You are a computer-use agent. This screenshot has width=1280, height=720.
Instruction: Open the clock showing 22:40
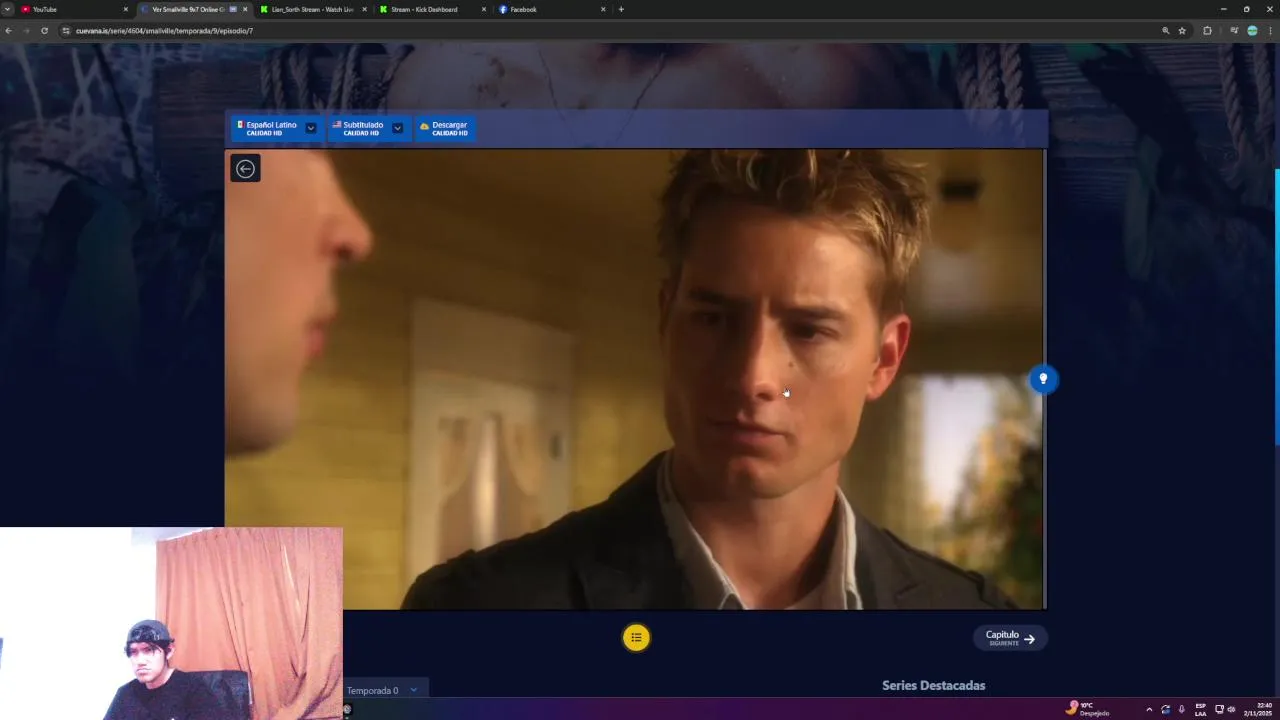(1258, 709)
